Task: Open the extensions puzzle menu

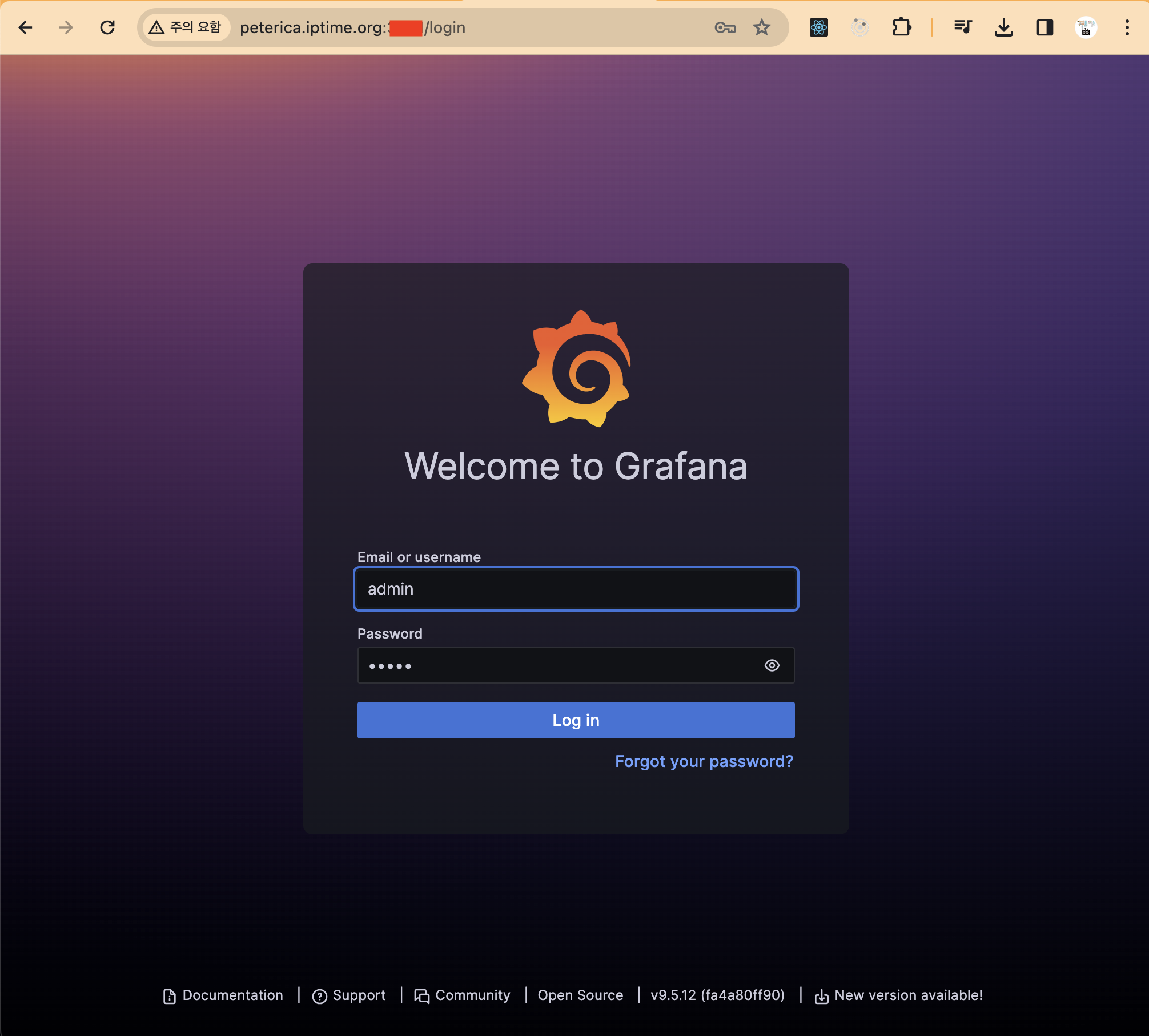Action: tap(901, 27)
